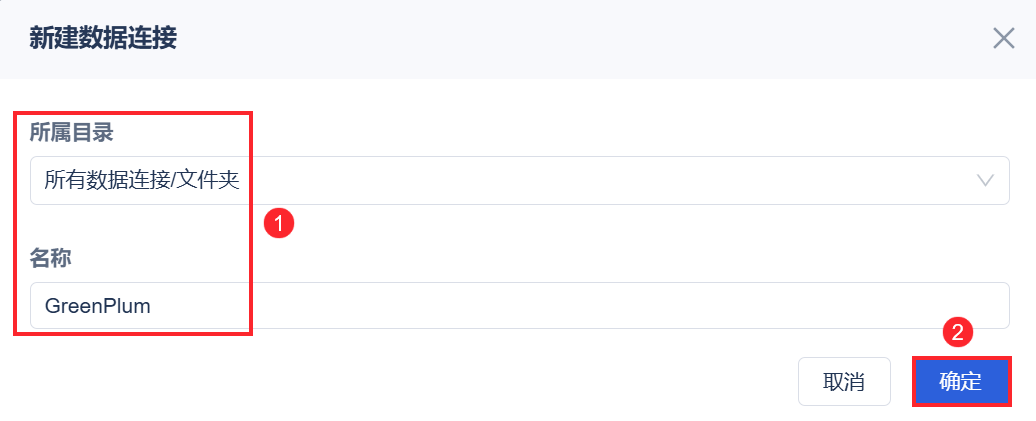Click the 所有数据连接/文件夹 selected value text
This screenshot has width=1036, height=421.
coord(141,181)
